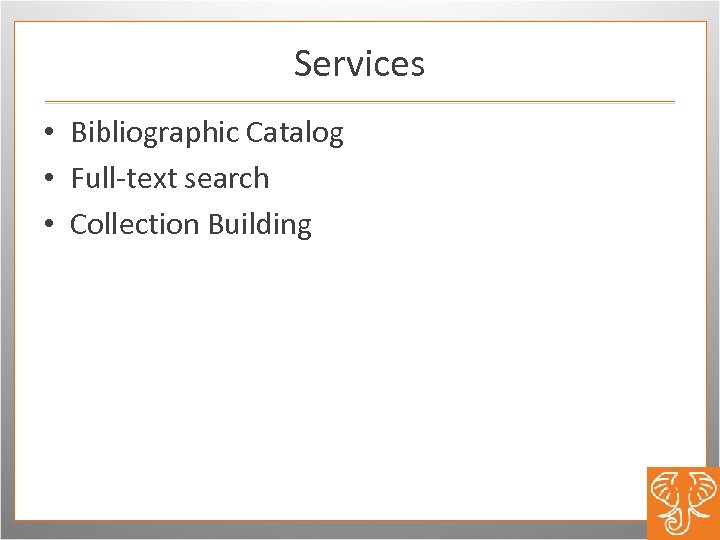Click the word Collection
This screenshot has height=540, width=720.
(135, 224)
